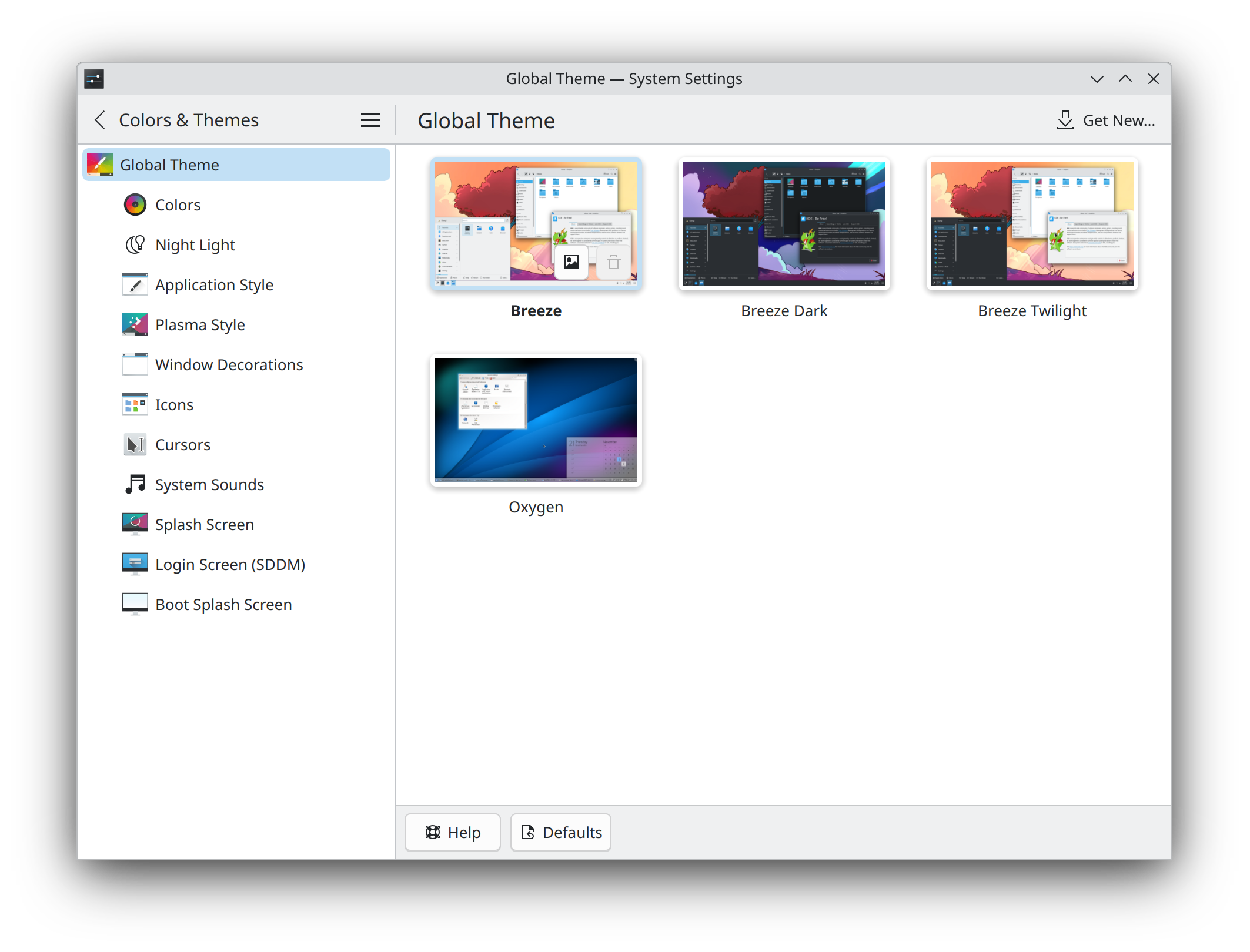This screenshot has height=952, width=1250.
Task: Click the Defaults button
Action: [x=561, y=832]
